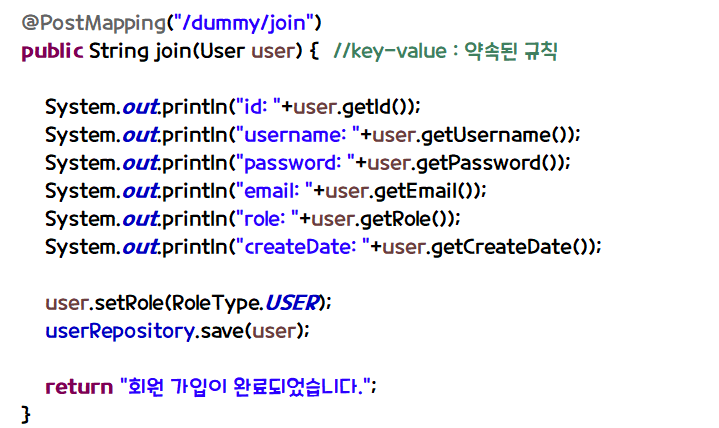The height and width of the screenshot is (428, 719).
Task: Click the italic USER enum constant
Action: tap(292, 303)
